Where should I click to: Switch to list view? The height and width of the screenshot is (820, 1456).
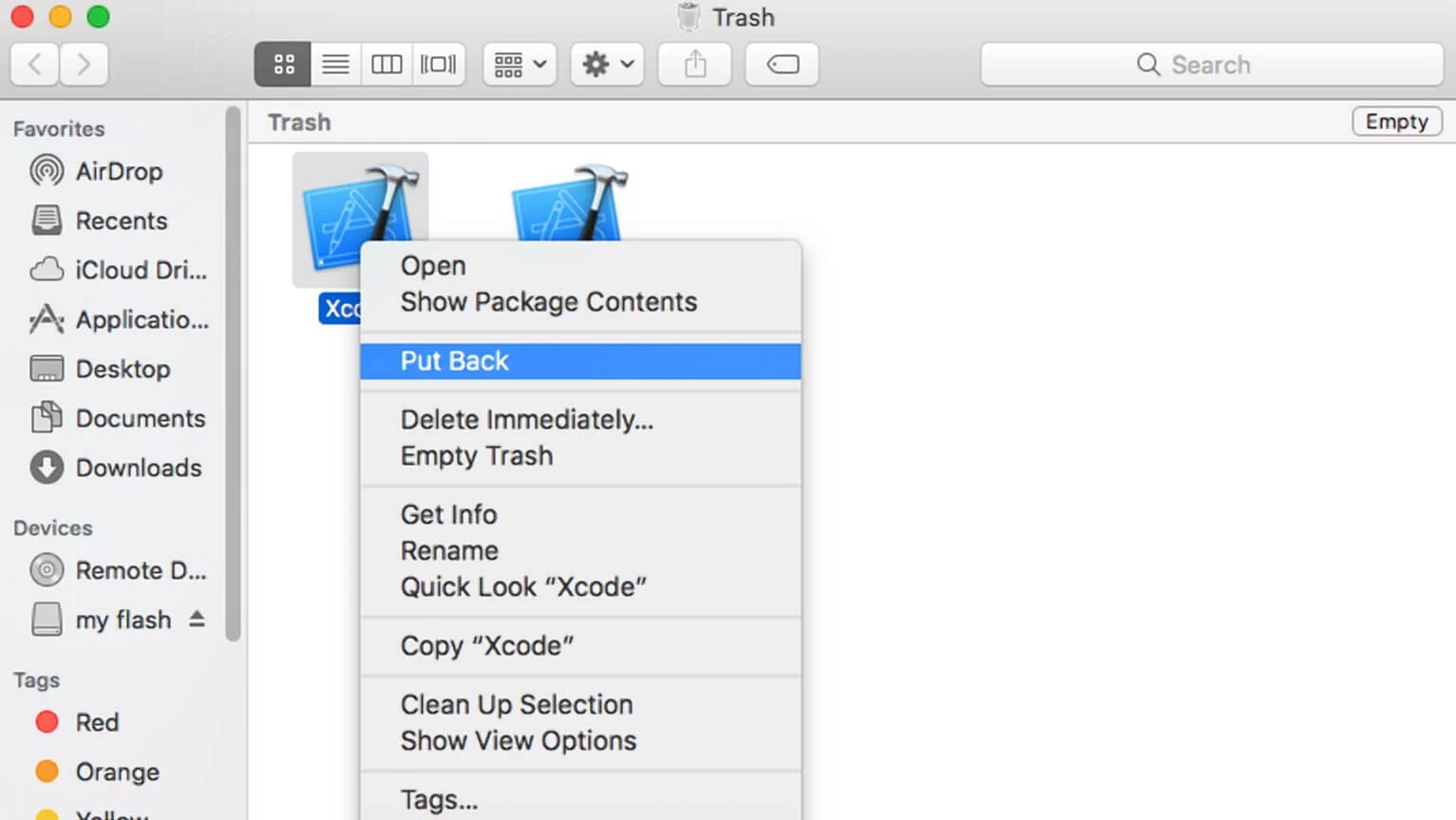coord(335,64)
